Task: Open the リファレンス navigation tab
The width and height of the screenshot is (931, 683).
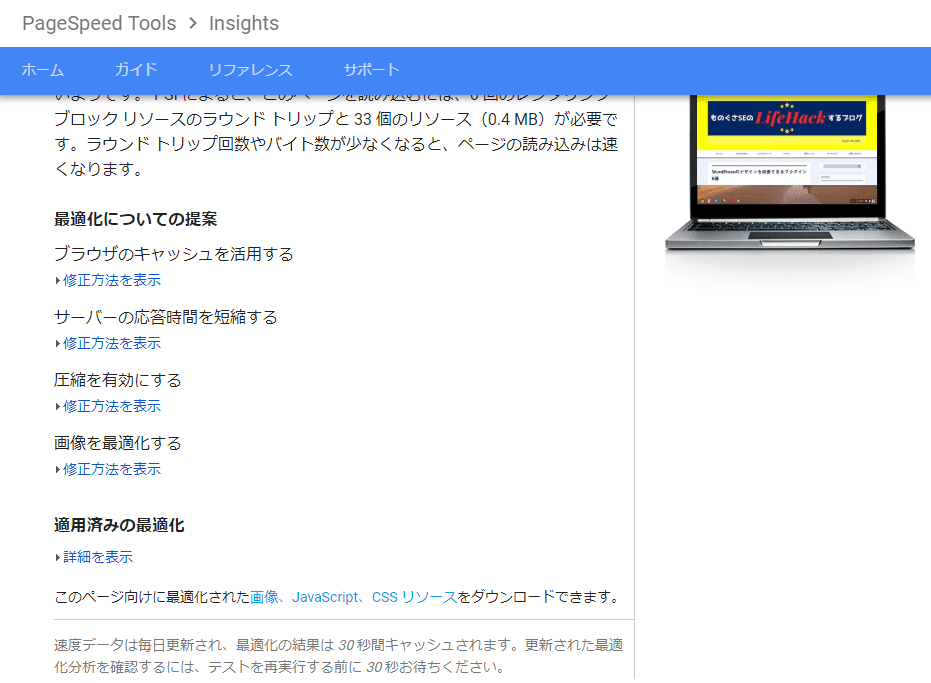Action: click(251, 70)
